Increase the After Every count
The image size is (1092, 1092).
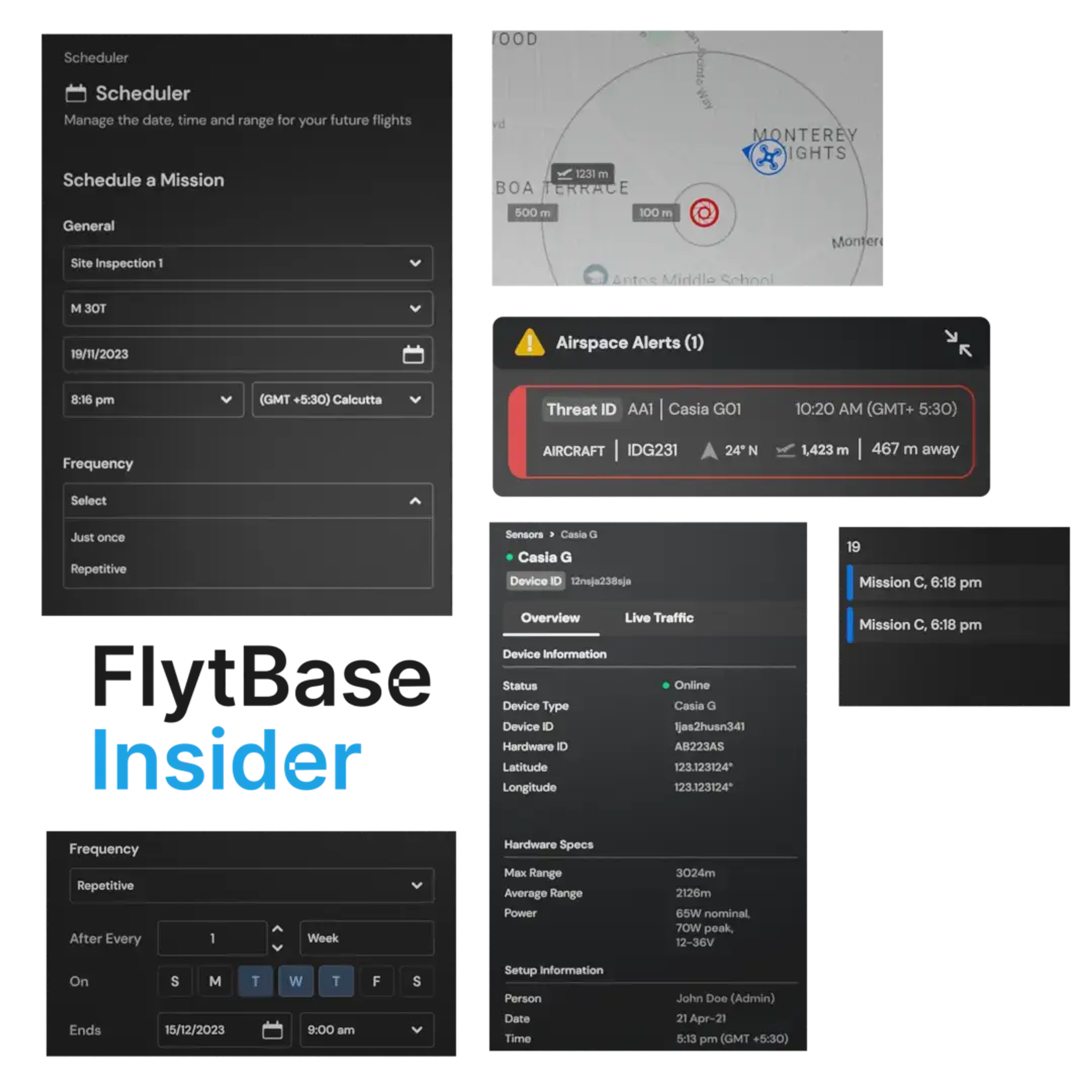(x=278, y=929)
